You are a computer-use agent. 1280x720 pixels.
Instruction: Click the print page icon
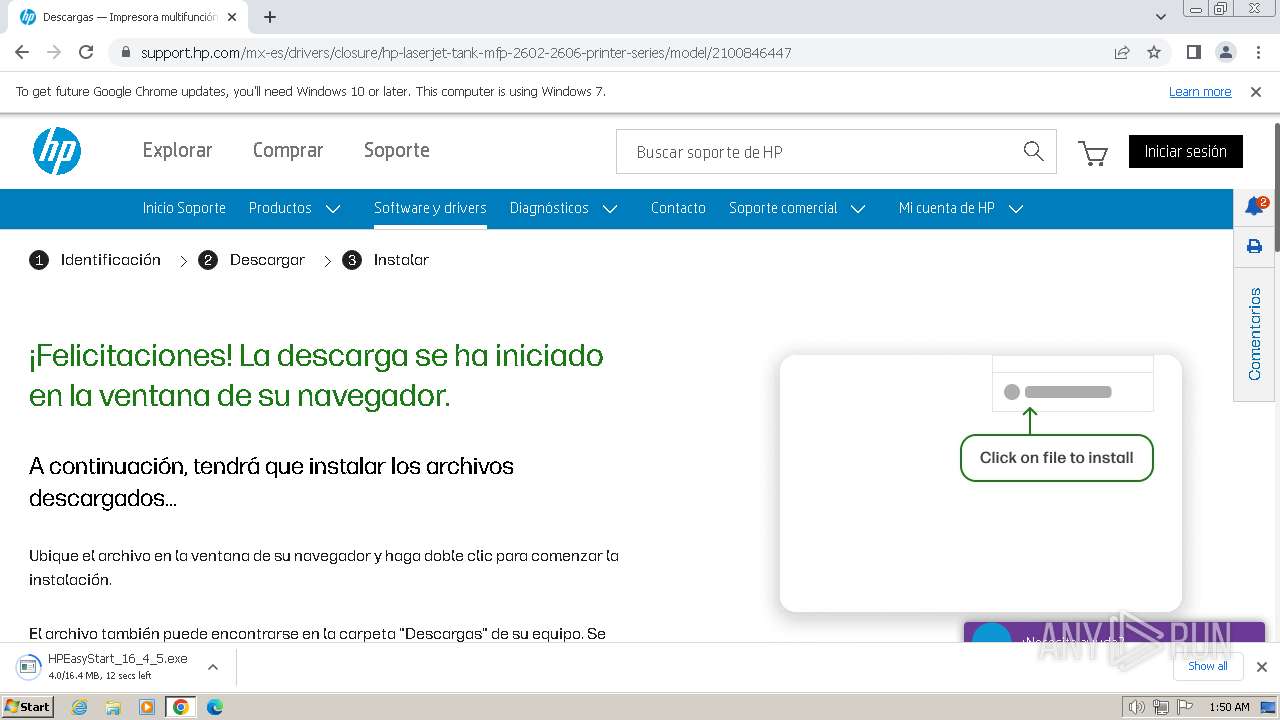tap(1254, 246)
